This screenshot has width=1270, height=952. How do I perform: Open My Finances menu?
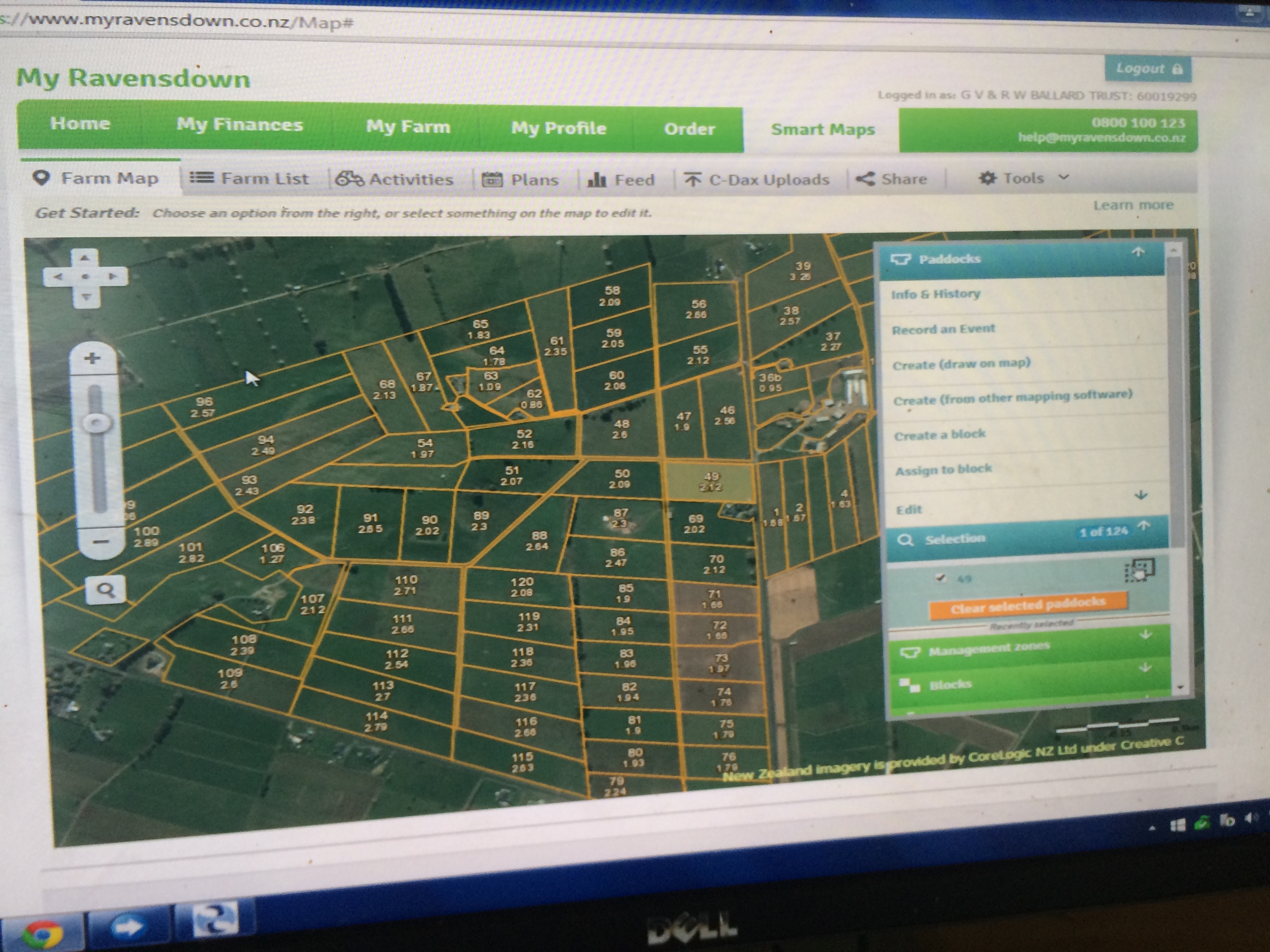pyautogui.click(x=239, y=124)
